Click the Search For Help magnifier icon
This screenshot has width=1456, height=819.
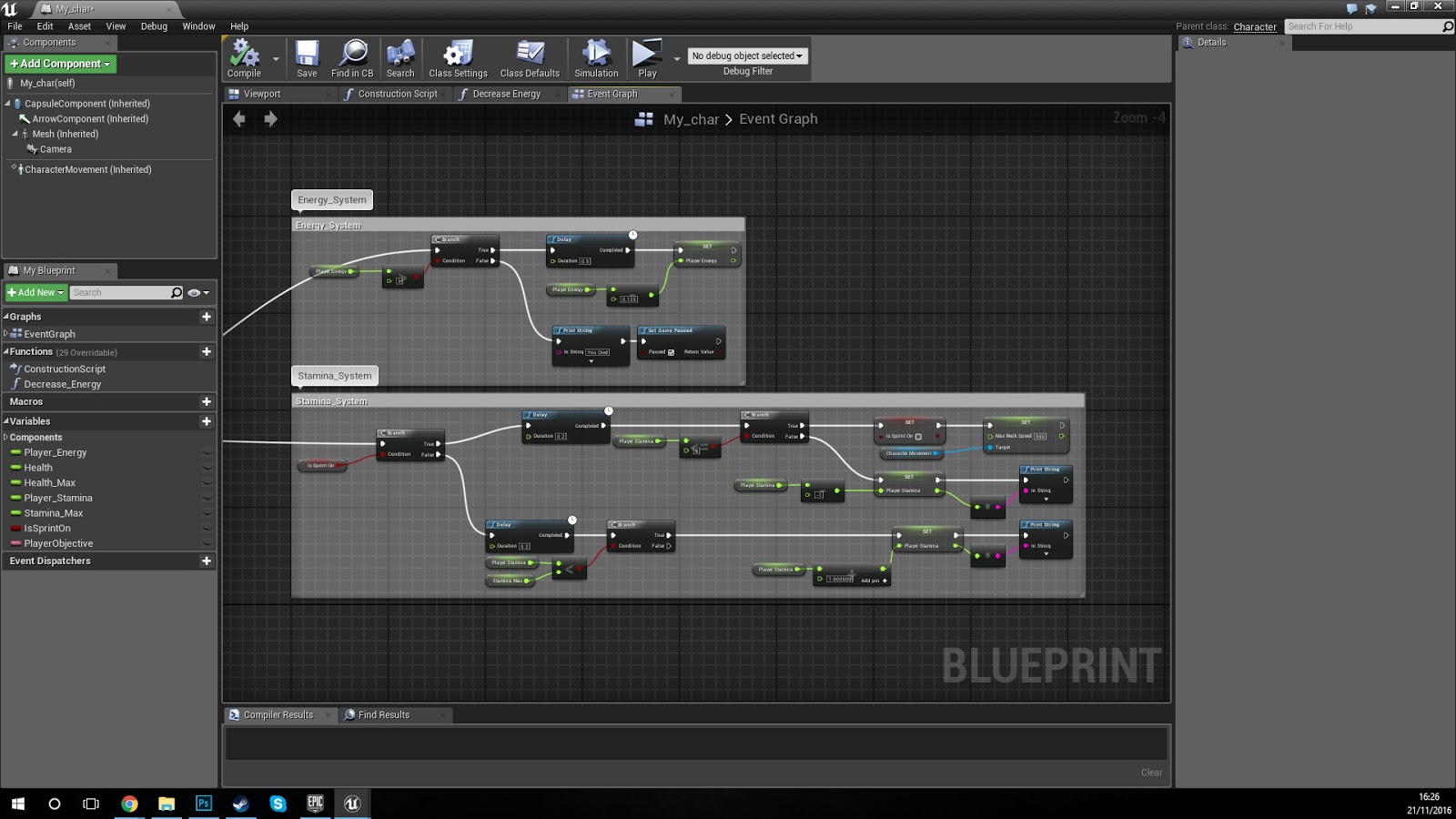tap(1448, 26)
